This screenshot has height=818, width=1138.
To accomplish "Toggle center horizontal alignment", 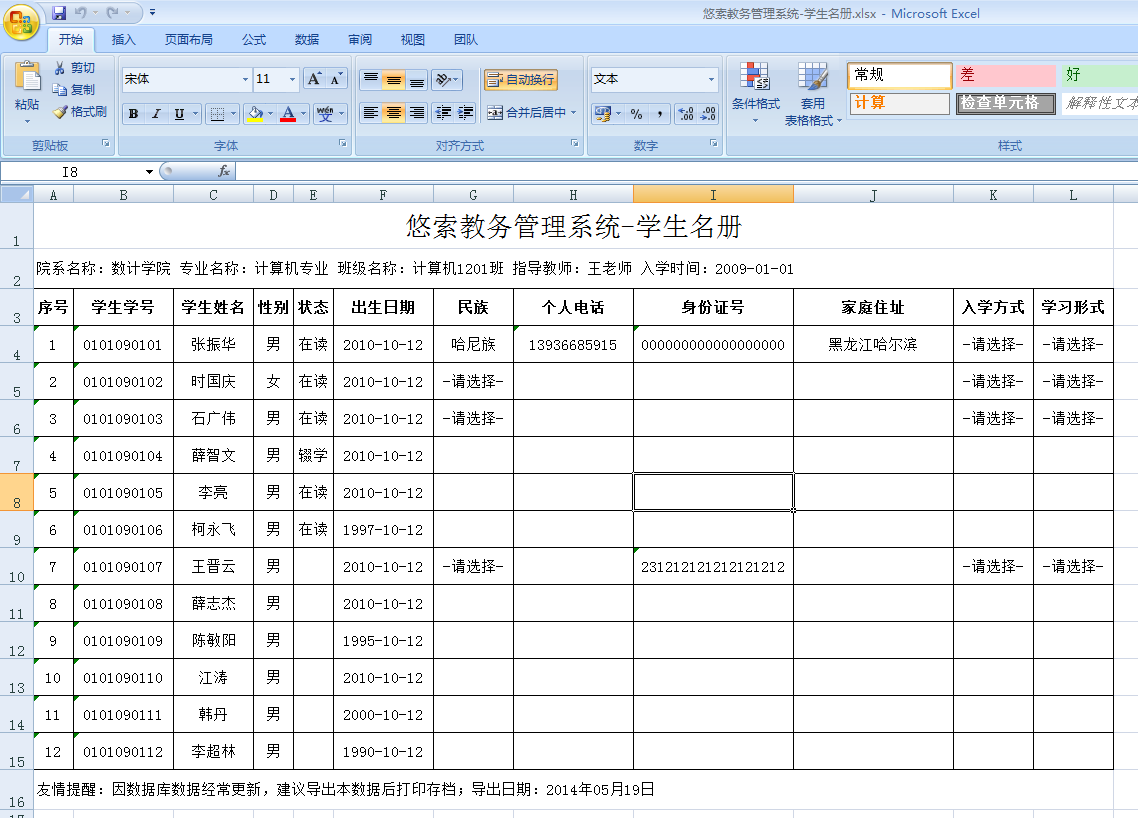I will tap(393, 113).
